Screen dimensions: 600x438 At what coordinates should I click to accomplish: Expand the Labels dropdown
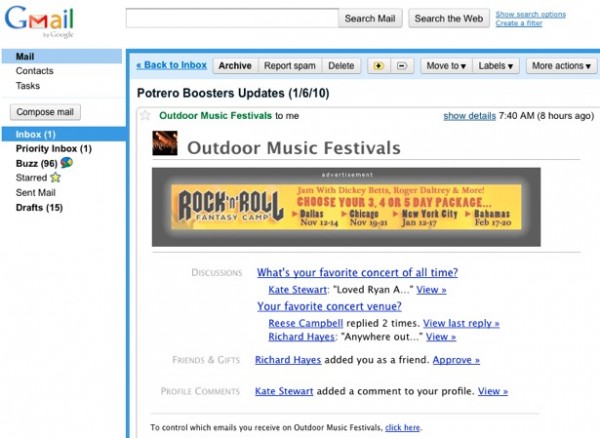tap(496, 66)
